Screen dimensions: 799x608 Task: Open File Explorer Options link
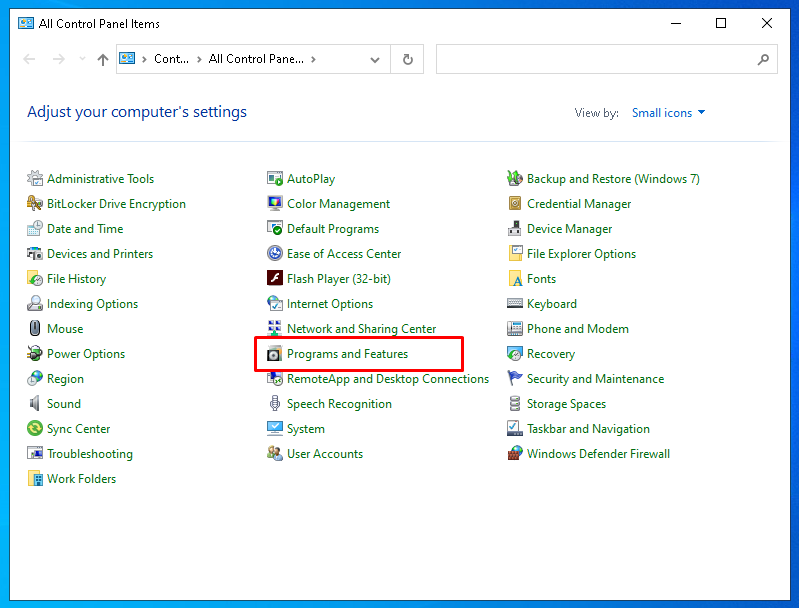click(x=581, y=254)
